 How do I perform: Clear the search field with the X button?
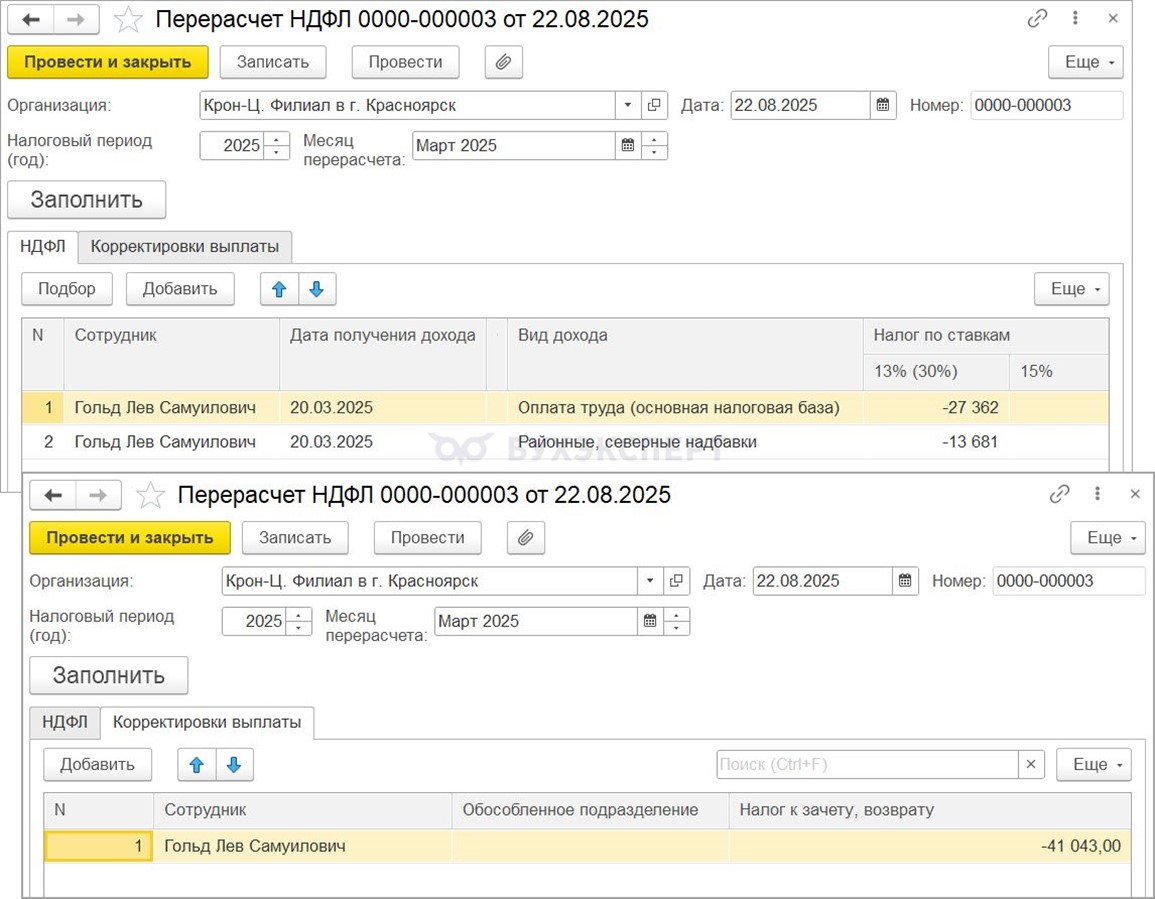[1031, 765]
